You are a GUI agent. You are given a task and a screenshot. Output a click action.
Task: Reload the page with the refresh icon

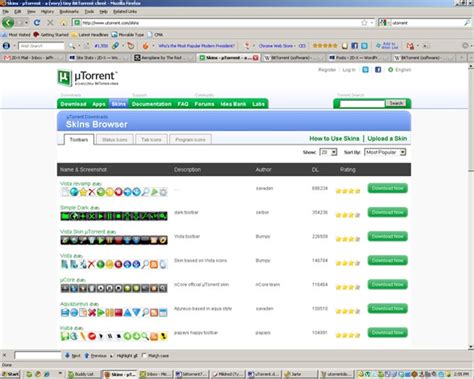(x=37, y=23)
